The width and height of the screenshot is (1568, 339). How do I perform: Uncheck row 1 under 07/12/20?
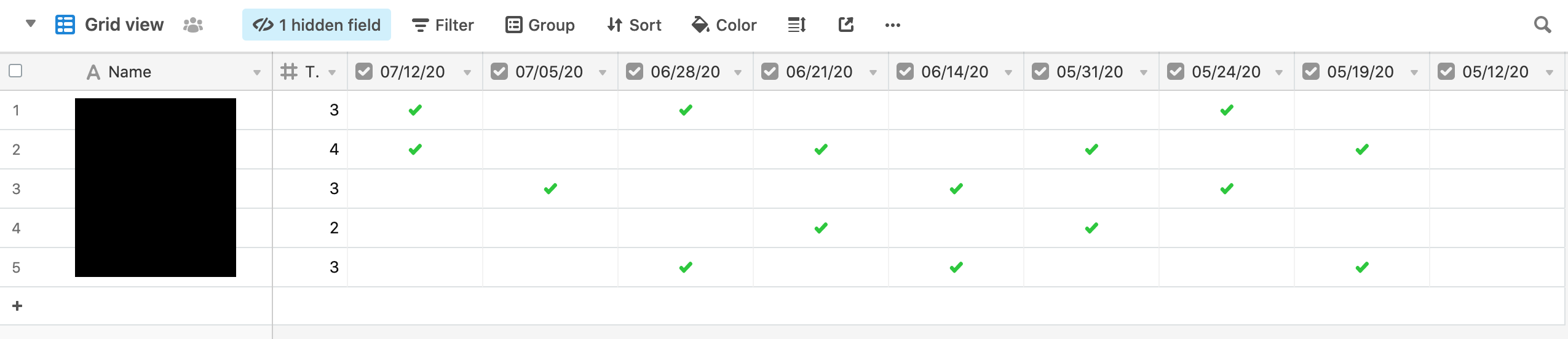[x=415, y=111]
